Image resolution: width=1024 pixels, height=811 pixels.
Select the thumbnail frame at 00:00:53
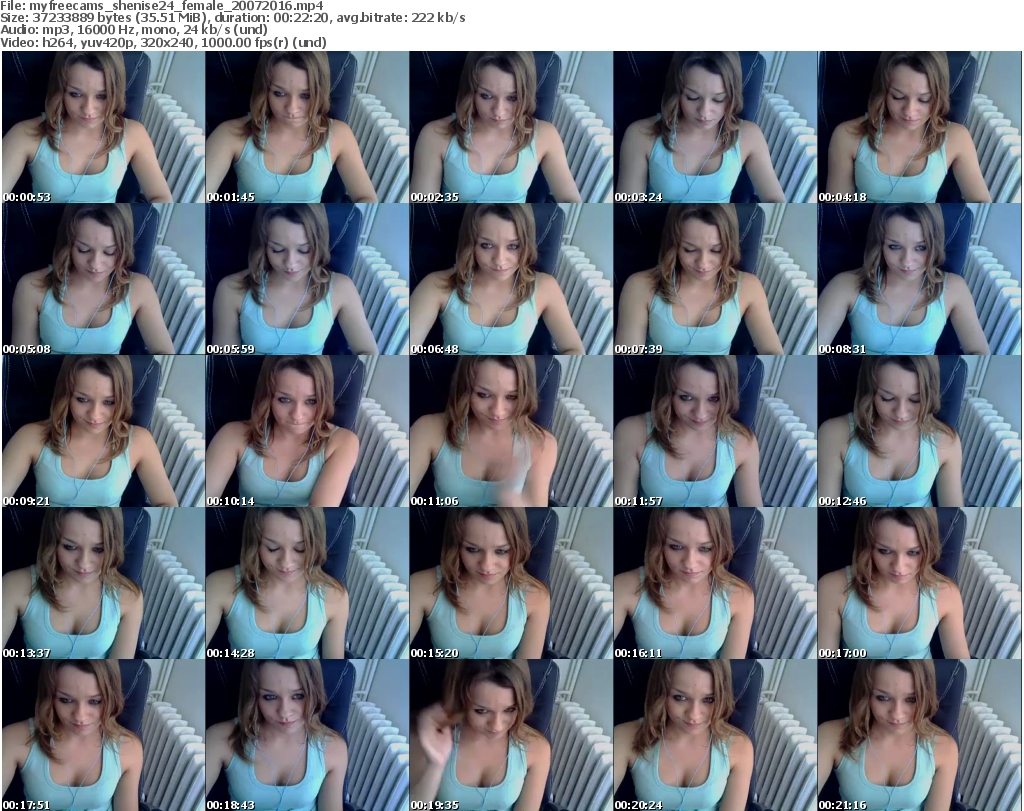pos(103,127)
